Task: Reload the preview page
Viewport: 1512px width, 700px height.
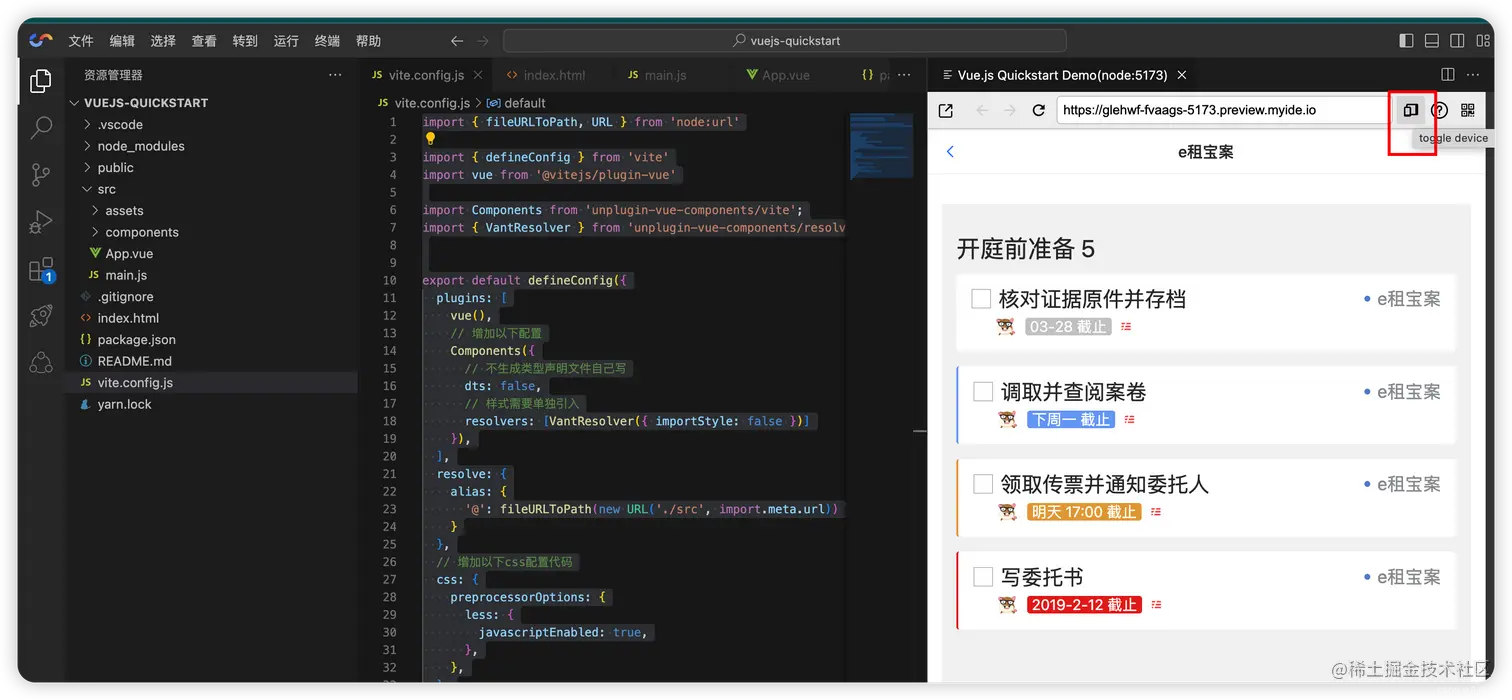Action: pos(1038,110)
